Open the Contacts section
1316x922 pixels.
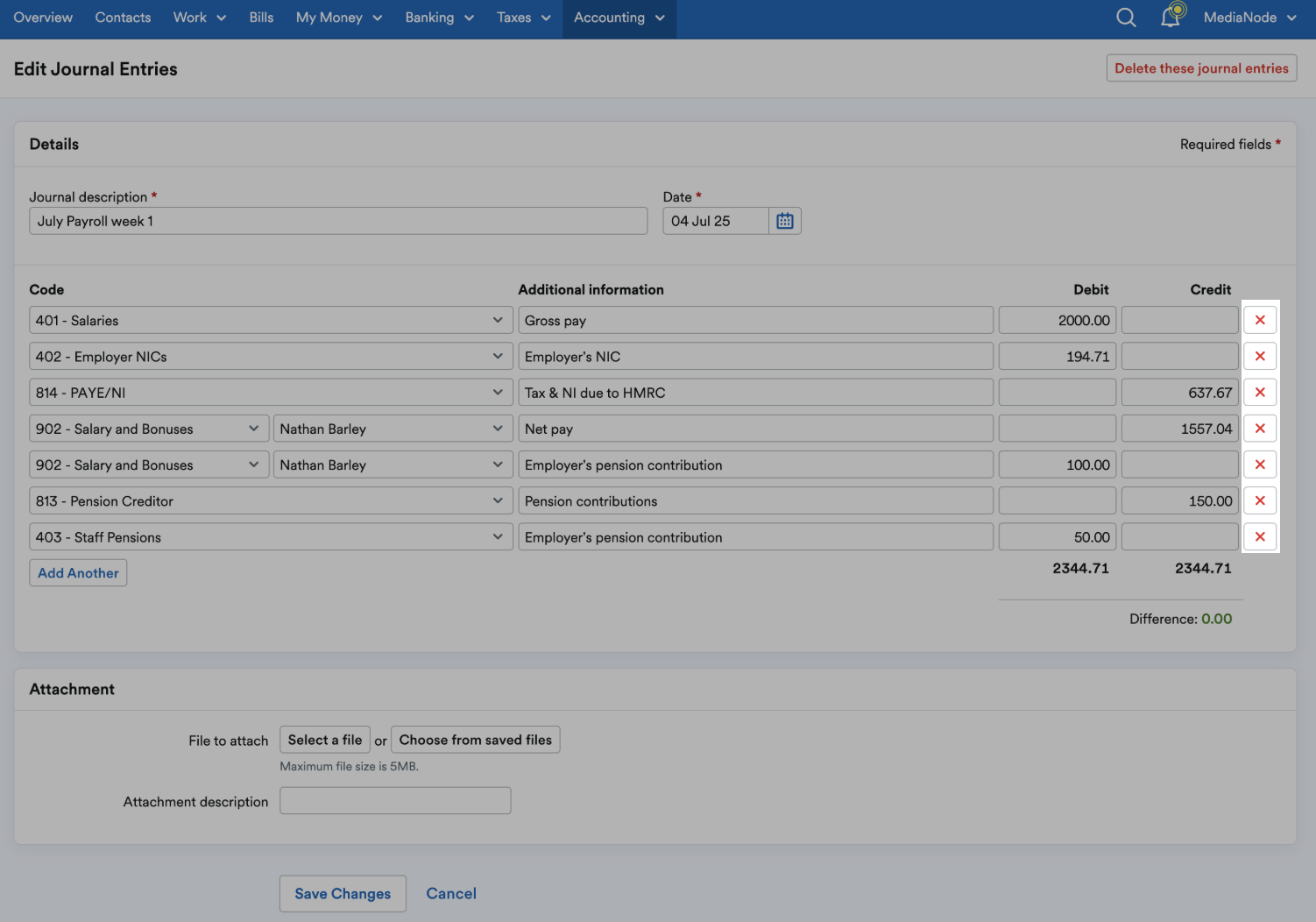[x=123, y=18]
